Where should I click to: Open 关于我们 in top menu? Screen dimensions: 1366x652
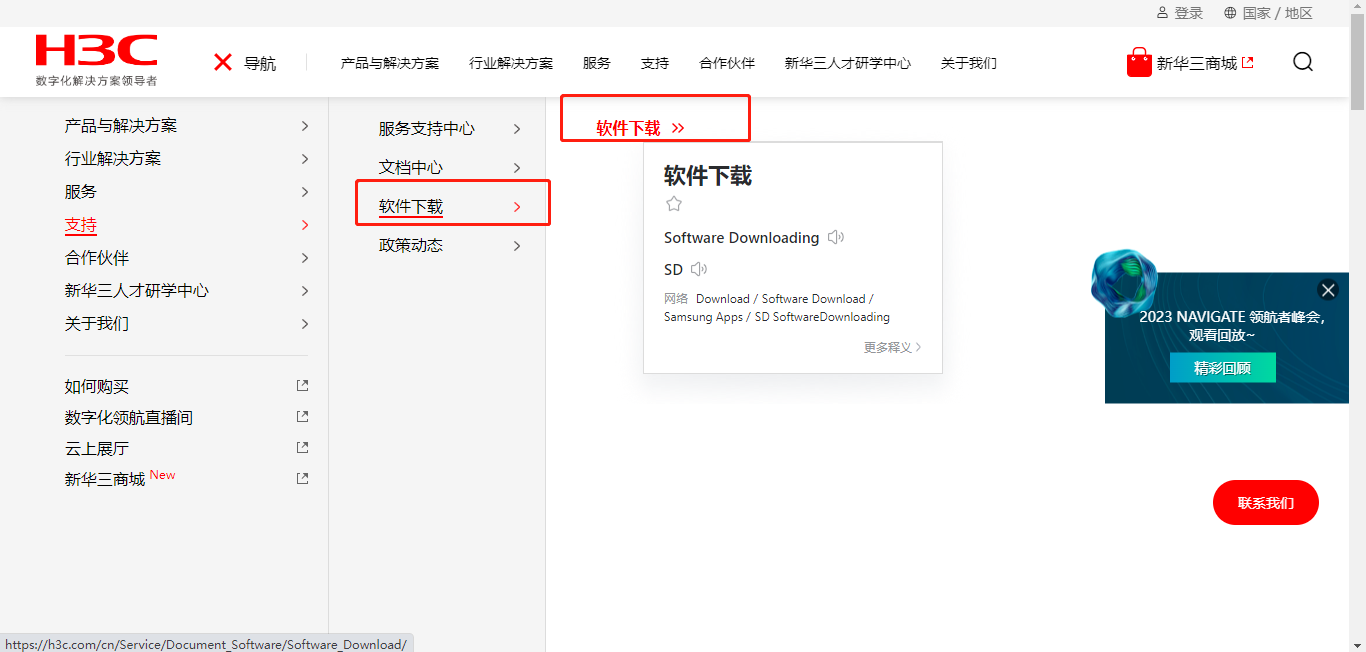(969, 63)
